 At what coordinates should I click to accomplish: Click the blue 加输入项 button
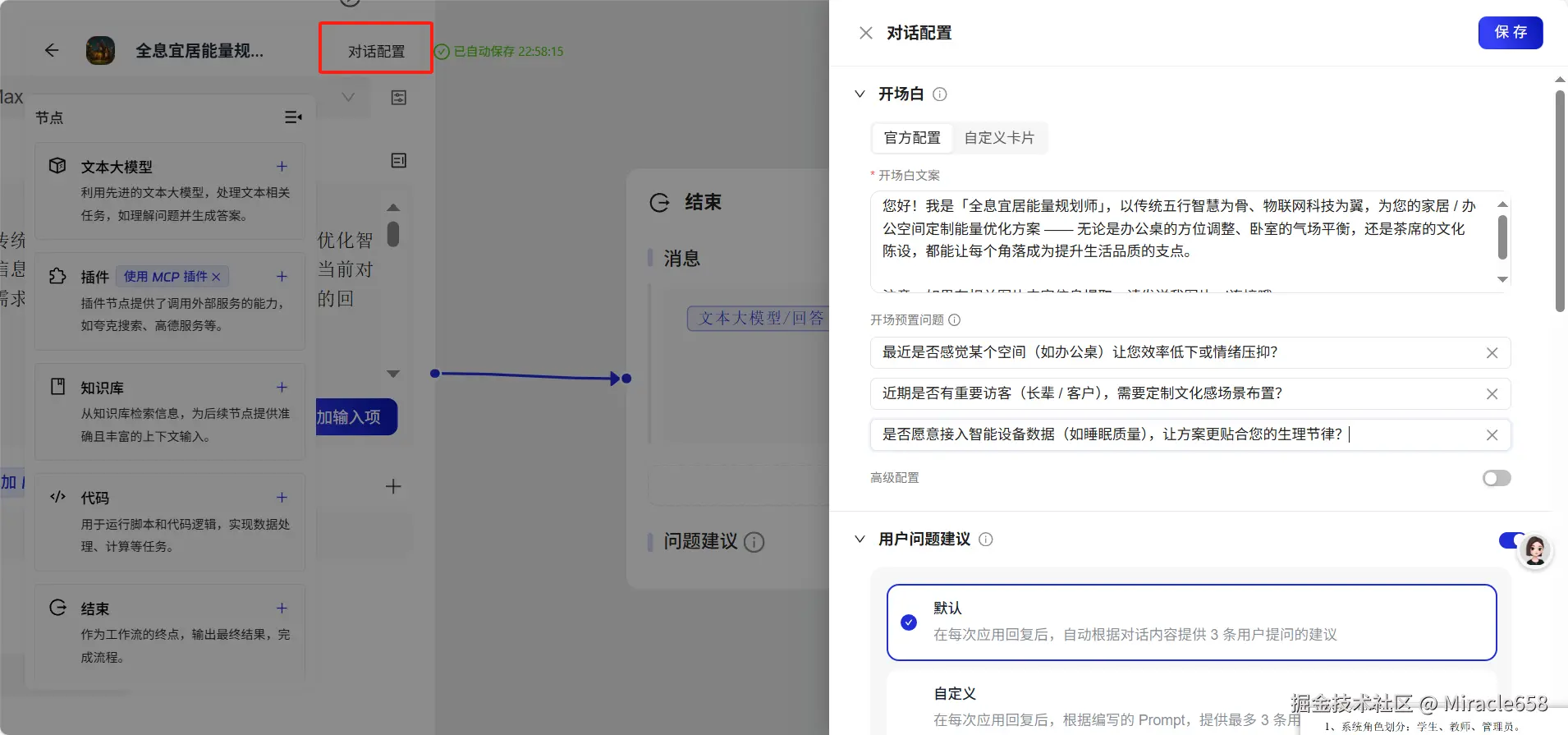tap(356, 417)
